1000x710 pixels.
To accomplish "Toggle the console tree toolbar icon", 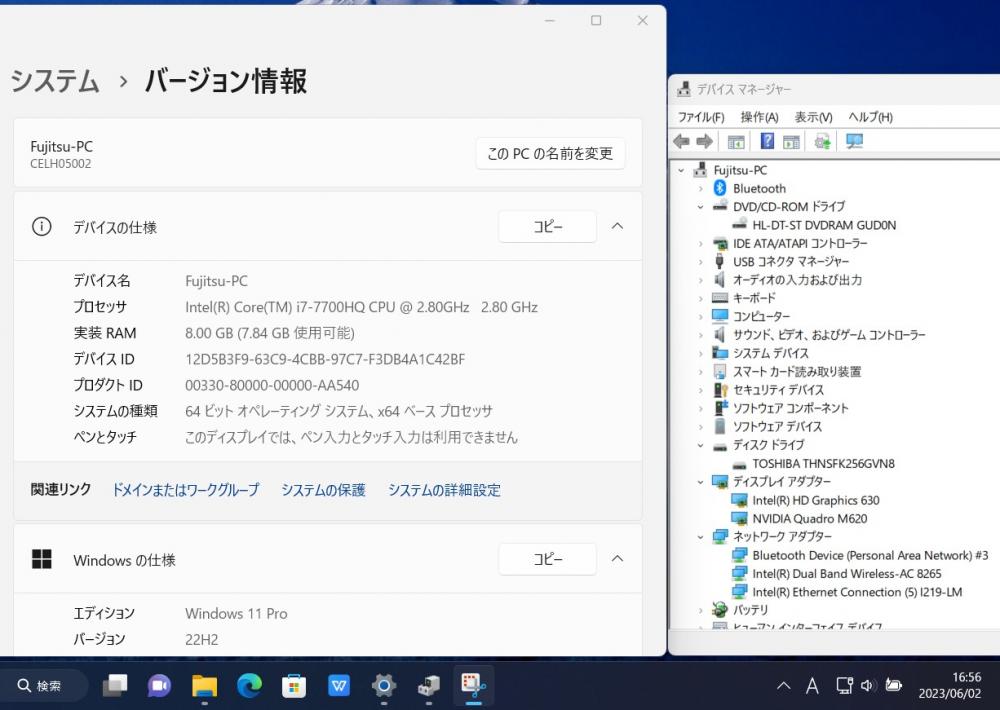I will tap(736, 142).
